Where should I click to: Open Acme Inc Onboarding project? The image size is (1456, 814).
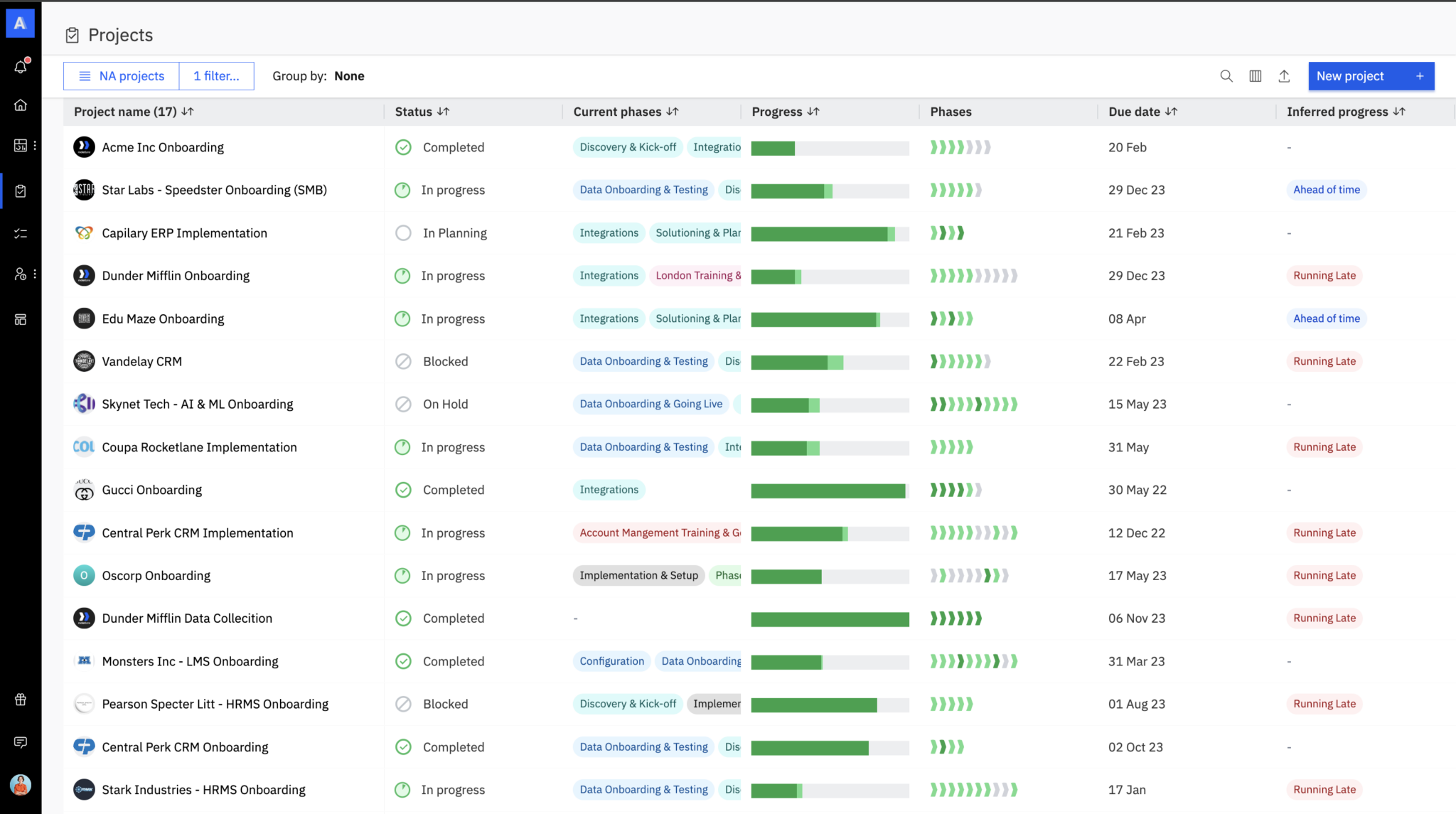coord(162,147)
